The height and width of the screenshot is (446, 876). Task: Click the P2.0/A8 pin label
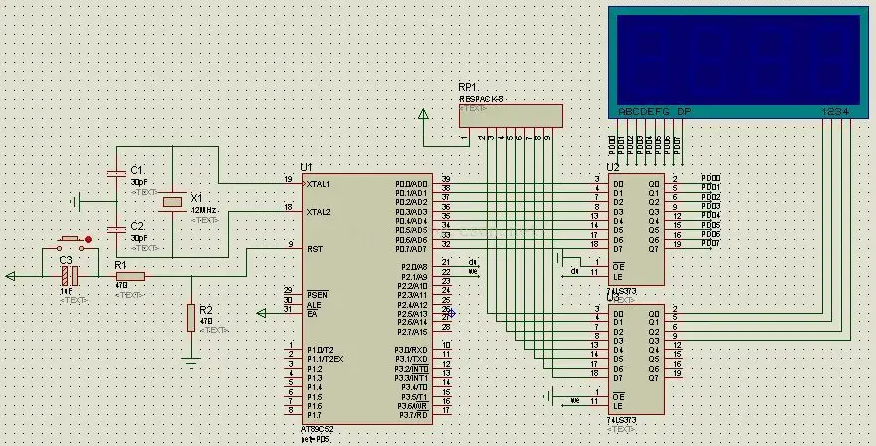tap(414, 267)
